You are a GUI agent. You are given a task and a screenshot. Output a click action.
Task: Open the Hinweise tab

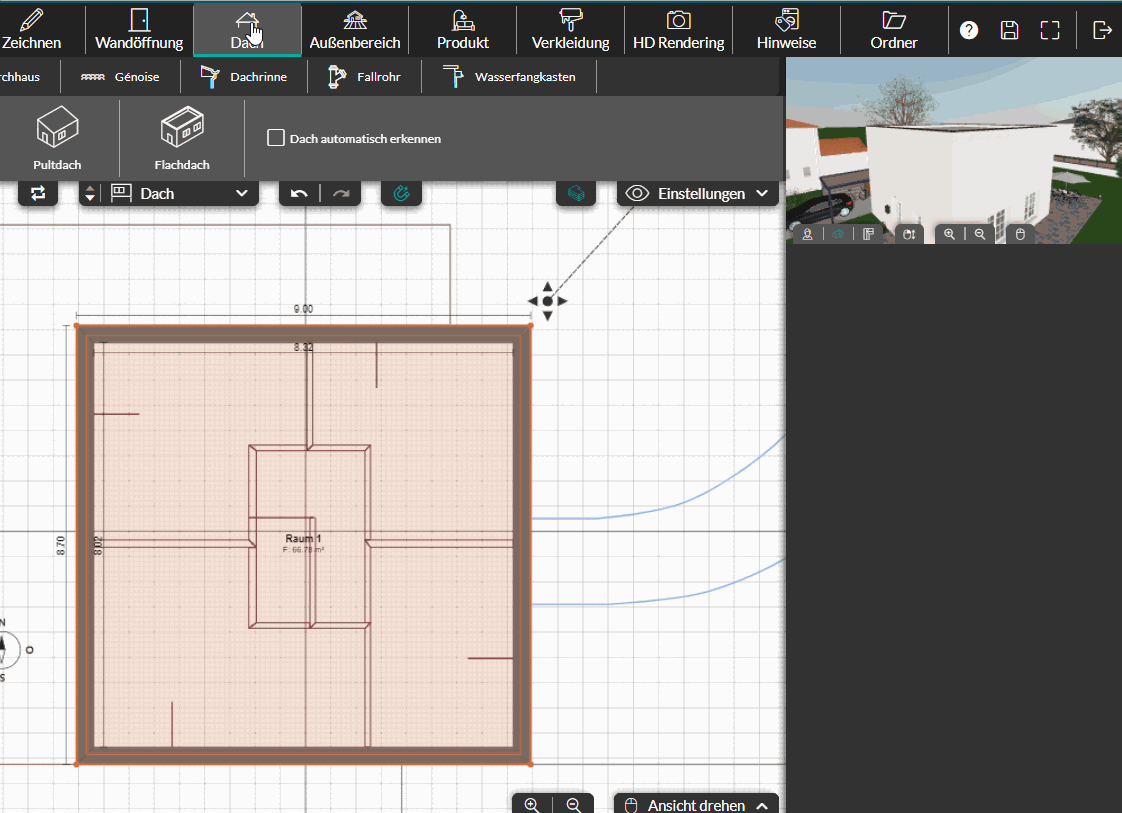point(786,30)
